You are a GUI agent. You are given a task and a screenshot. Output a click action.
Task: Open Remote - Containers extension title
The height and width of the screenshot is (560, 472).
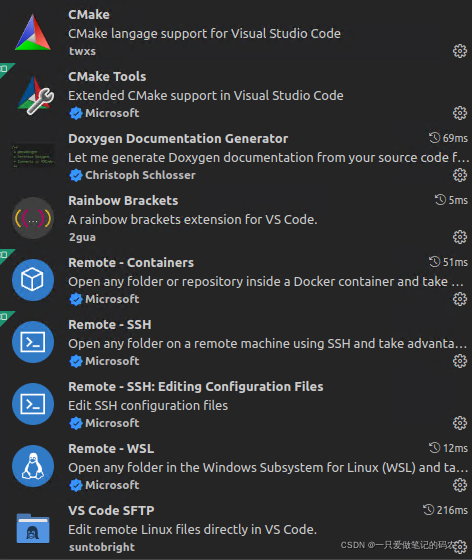coord(131,262)
